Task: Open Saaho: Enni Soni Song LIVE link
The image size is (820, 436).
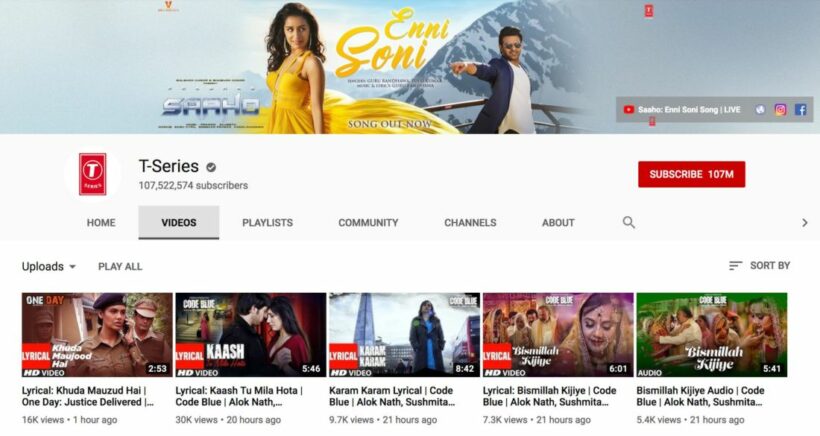Action: 689,110
